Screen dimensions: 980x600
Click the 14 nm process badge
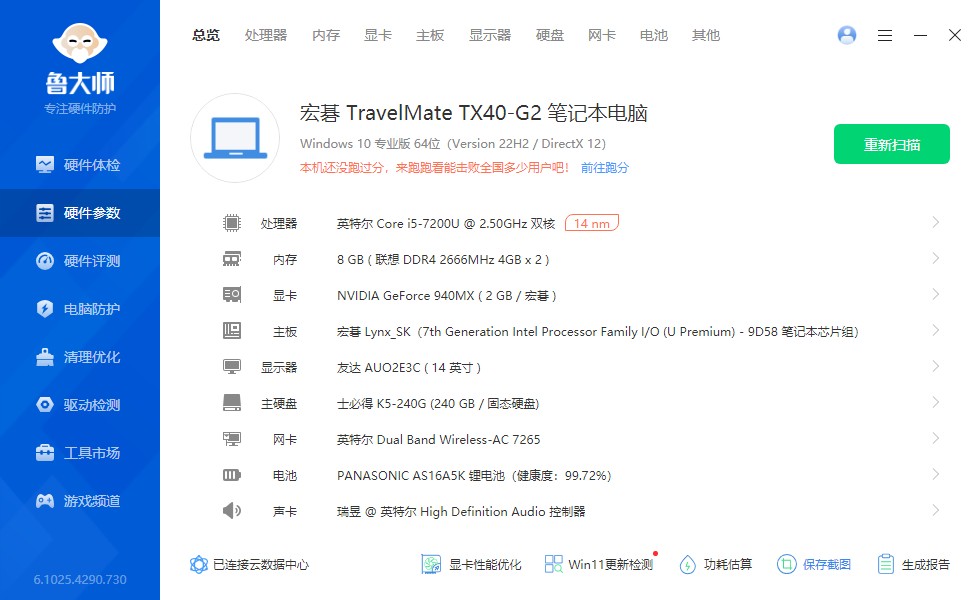[x=592, y=223]
